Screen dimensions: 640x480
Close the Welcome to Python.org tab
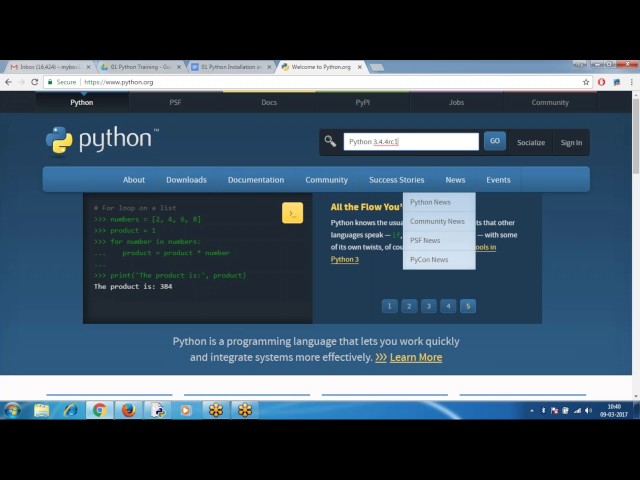tap(360, 67)
